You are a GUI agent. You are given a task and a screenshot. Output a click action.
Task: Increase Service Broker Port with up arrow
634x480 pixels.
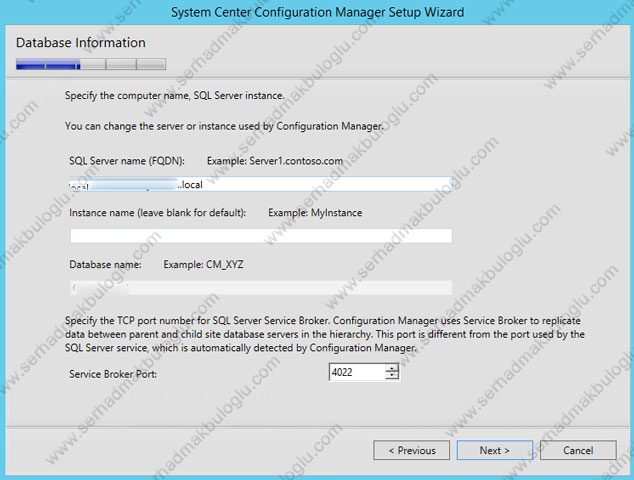[x=392, y=368]
